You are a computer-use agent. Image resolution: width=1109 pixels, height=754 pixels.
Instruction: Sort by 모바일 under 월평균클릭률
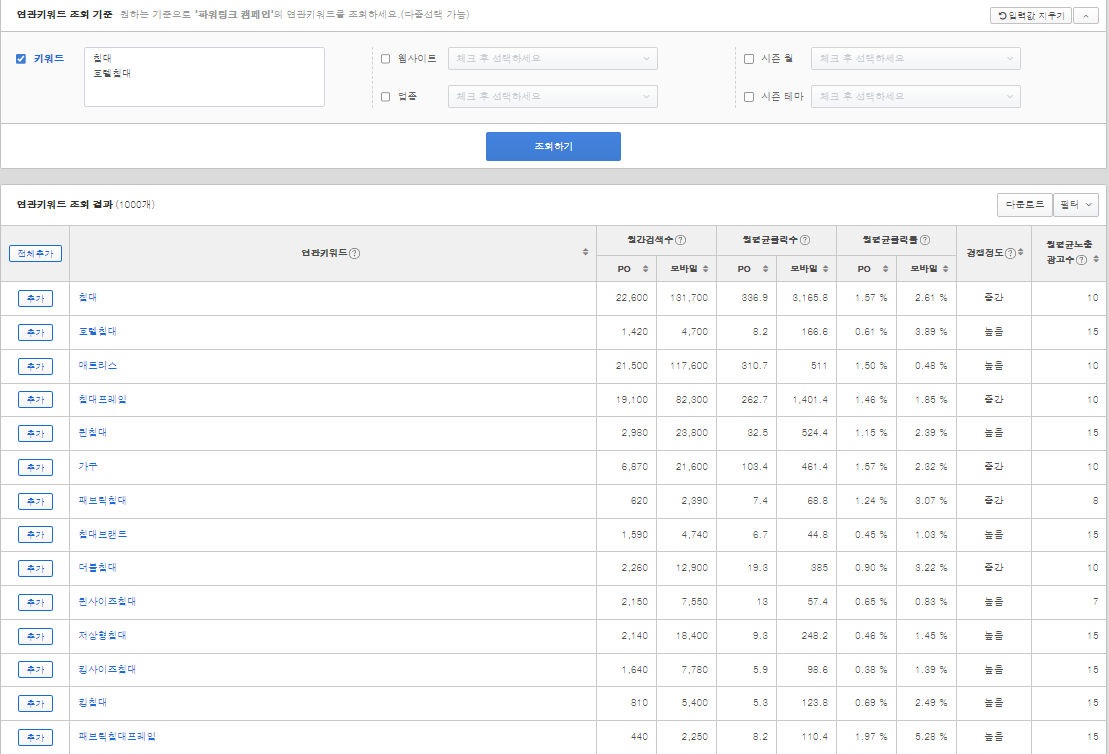(946, 269)
